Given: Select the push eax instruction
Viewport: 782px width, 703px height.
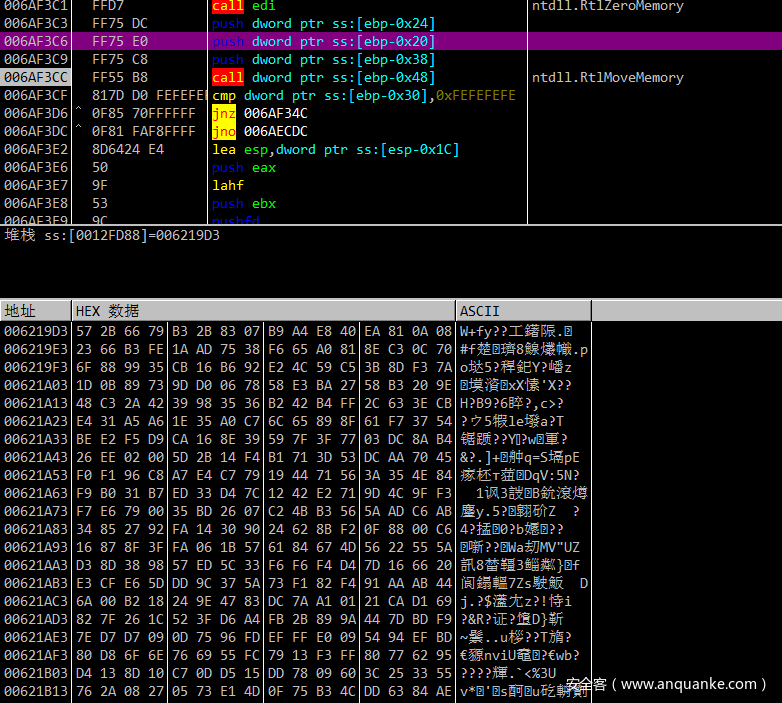Looking at the screenshot, I should 244,167.
